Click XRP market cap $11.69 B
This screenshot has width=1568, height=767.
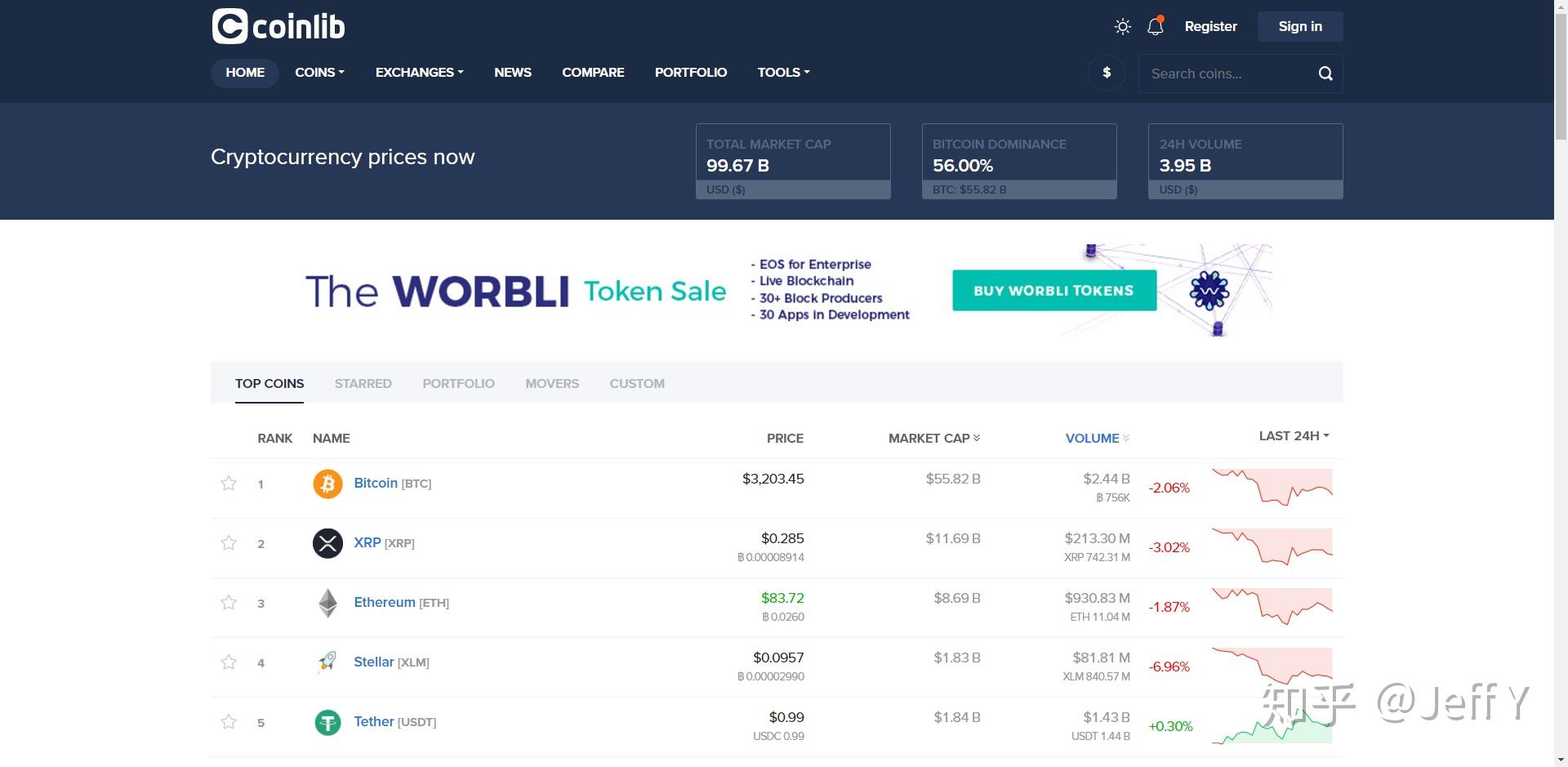(953, 538)
